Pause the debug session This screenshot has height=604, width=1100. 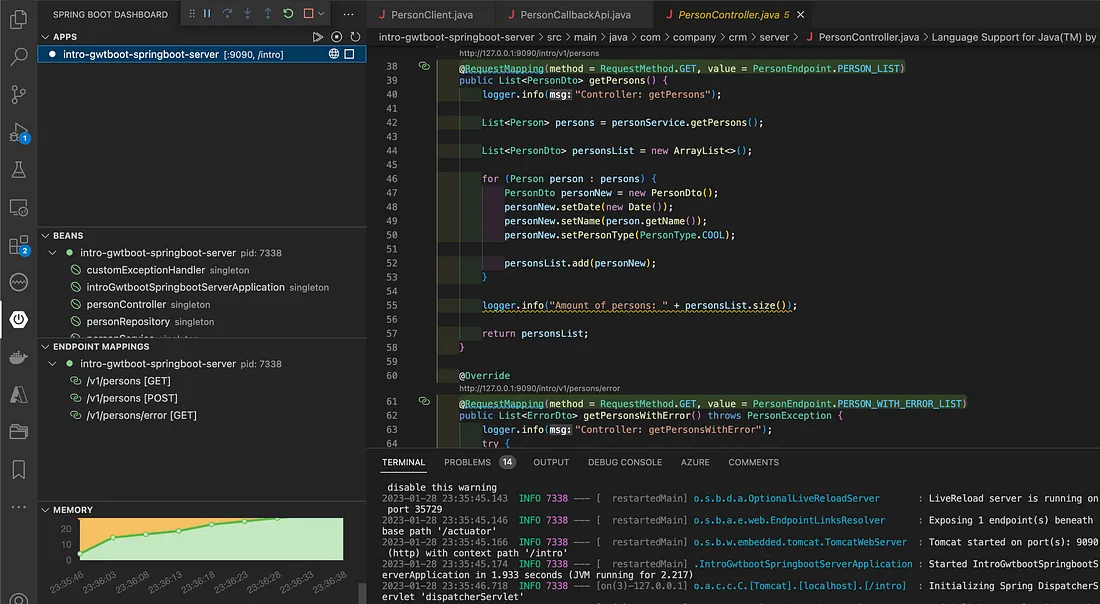coord(207,13)
